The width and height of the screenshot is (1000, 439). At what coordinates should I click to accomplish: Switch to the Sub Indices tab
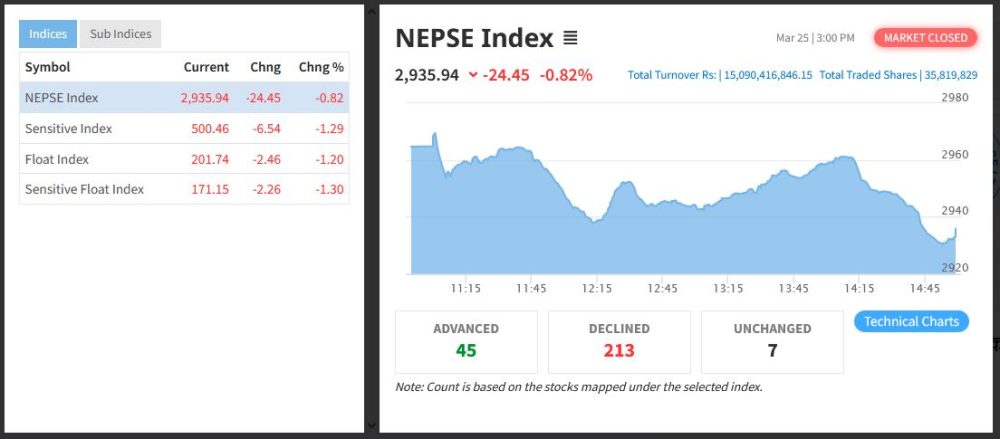pyautogui.click(x=120, y=34)
